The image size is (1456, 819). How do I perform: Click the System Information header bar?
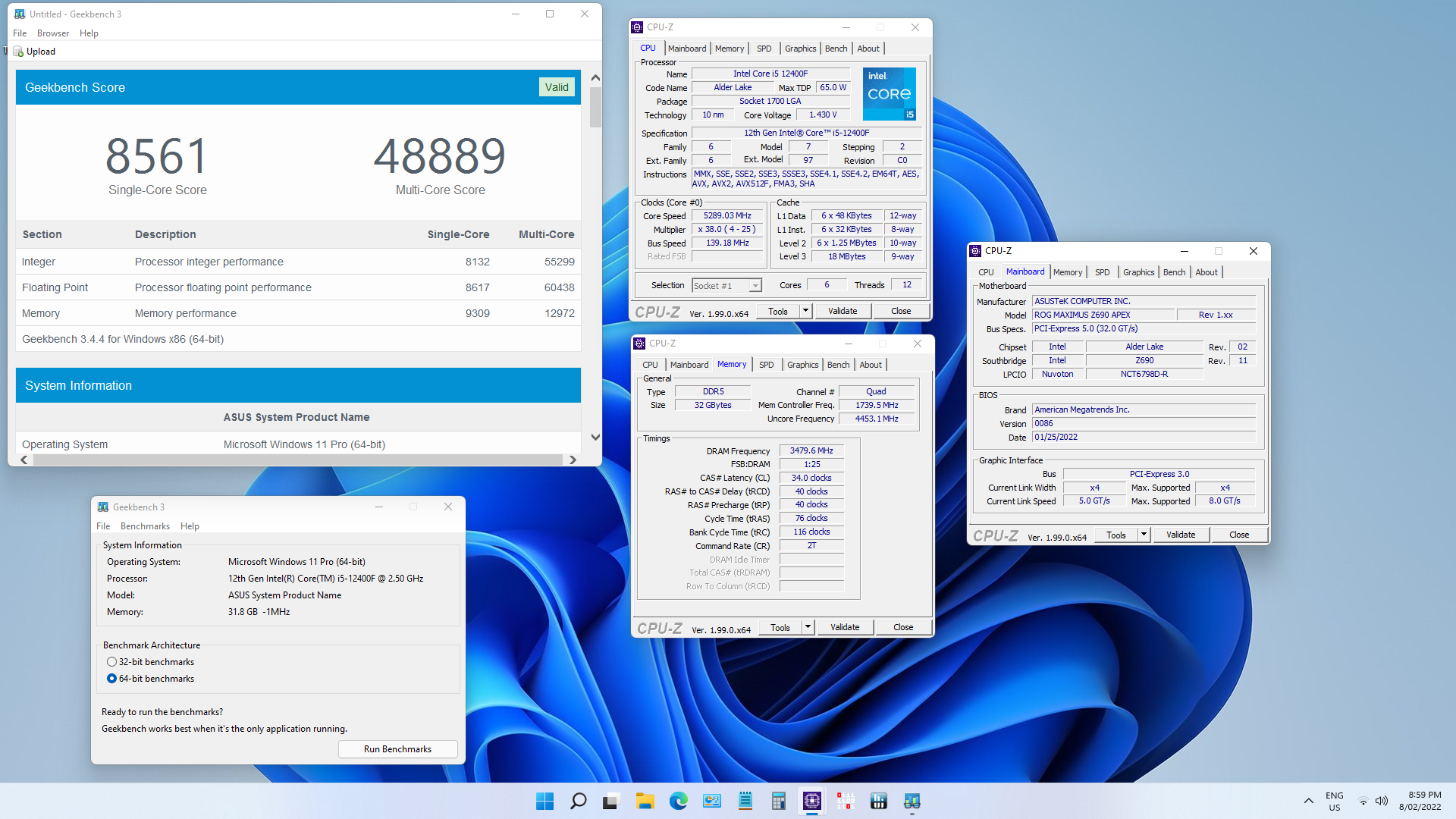(x=298, y=385)
